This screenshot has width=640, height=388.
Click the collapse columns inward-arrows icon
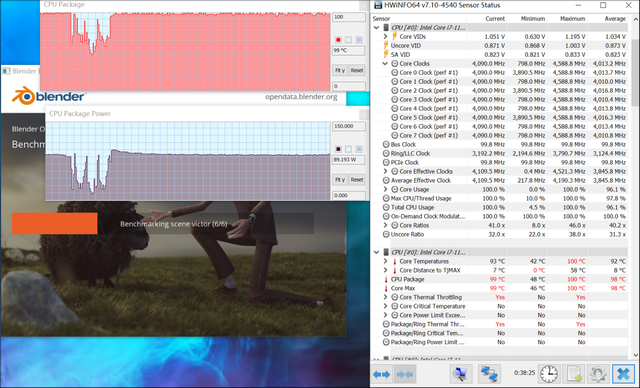tap(404, 374)
